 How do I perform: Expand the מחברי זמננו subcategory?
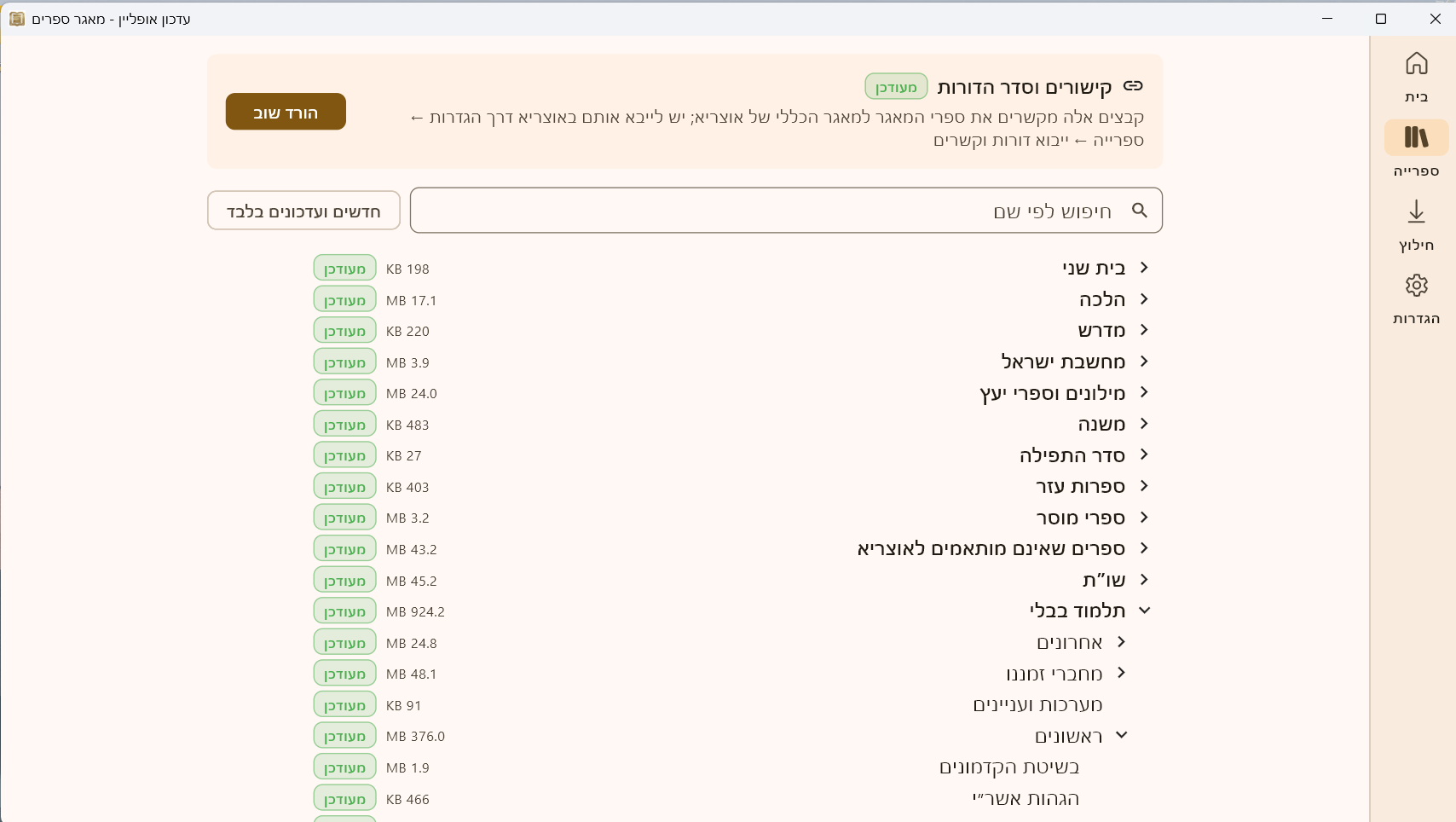click(1121, 673)
